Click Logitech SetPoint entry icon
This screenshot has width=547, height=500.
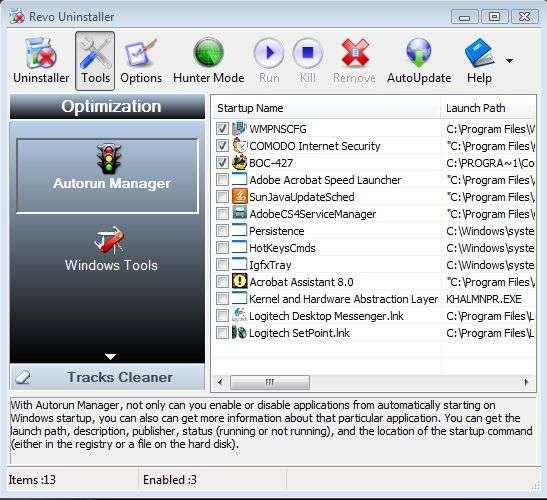[x=239, y=333]
